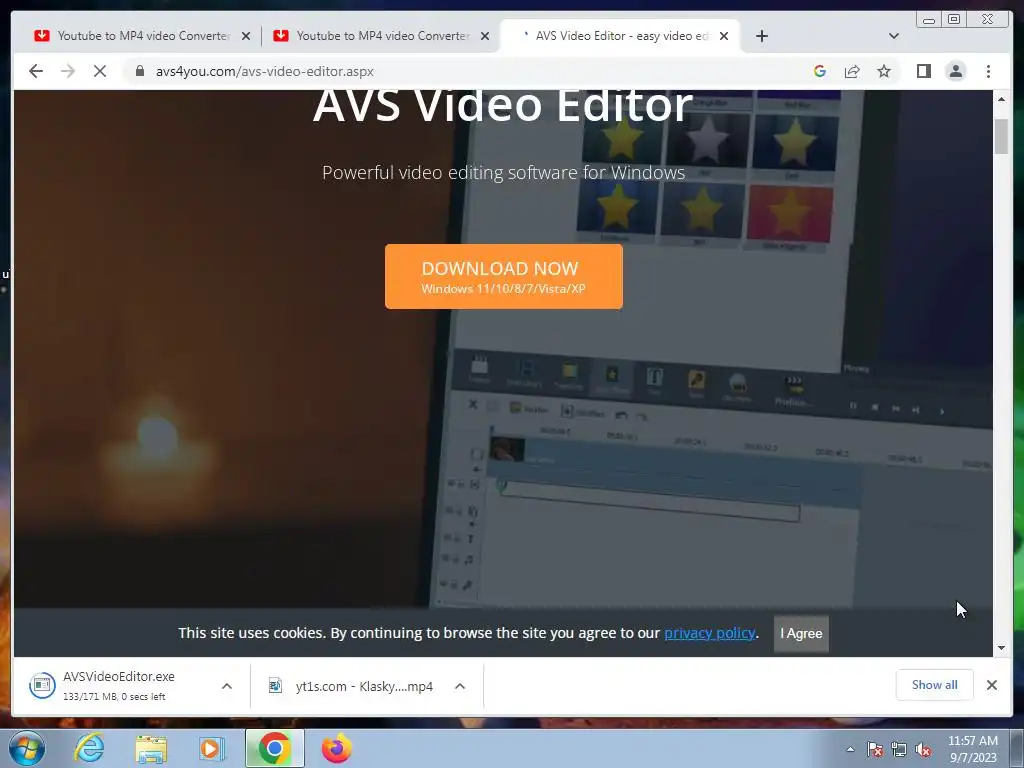Launch Firefox from the taskbar

pyautogui.click(x=336, y=748)
